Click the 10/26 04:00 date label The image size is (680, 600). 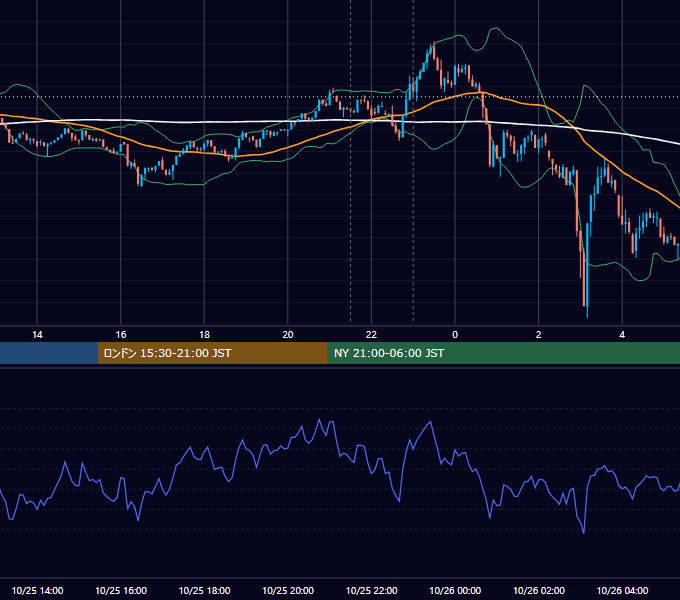pyautogui.click(x=622, y=590)
